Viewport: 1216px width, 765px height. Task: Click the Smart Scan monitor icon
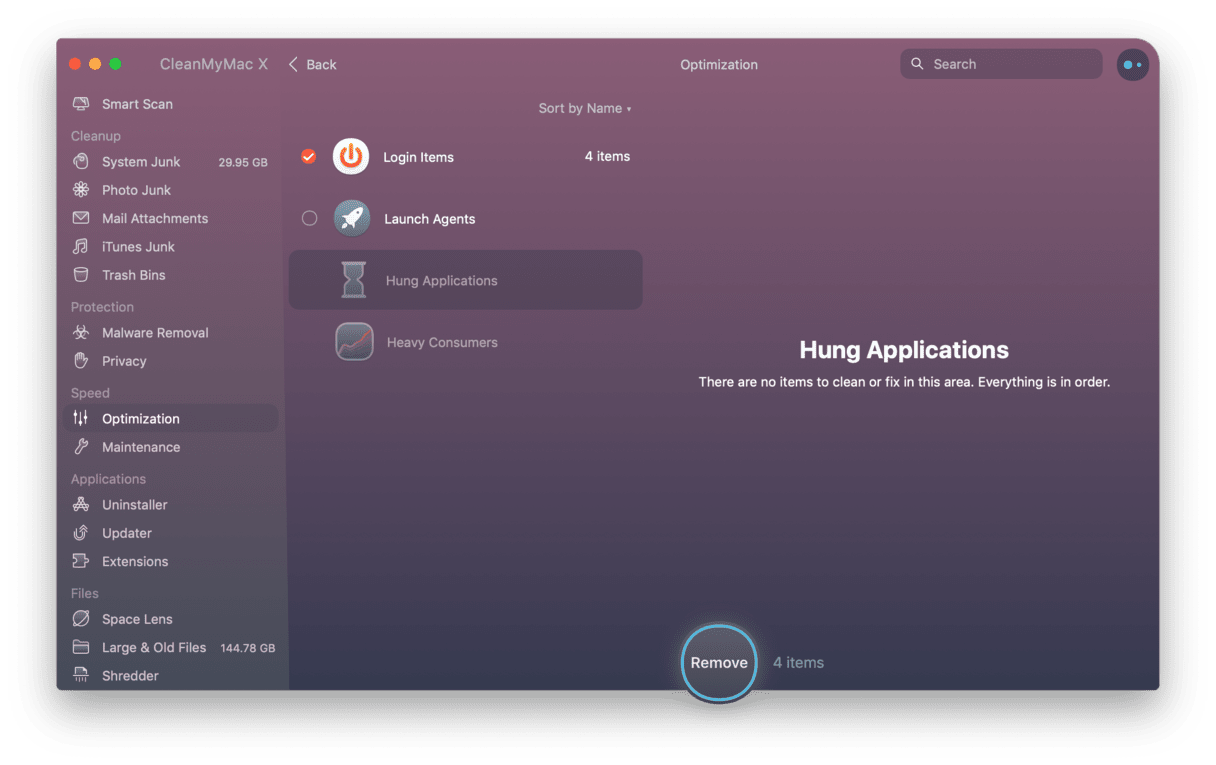[81, 104]
